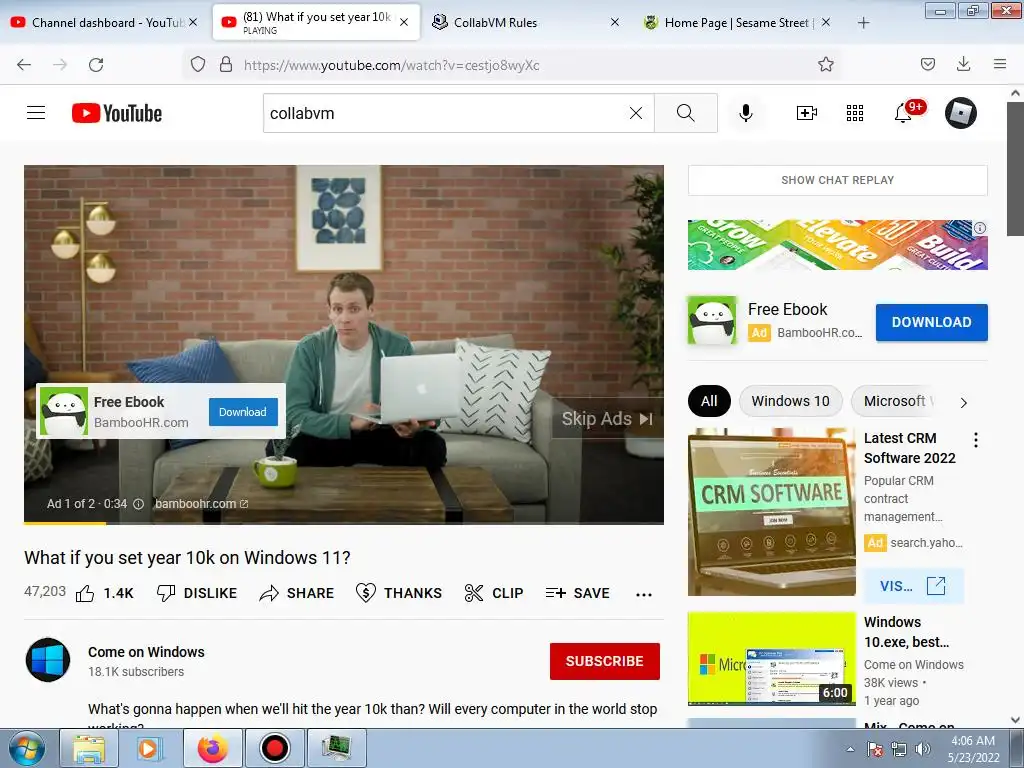Open the three-dot more actions menu under video
The height and width of the screenshot is (768, 1024).
click(644, 594)
